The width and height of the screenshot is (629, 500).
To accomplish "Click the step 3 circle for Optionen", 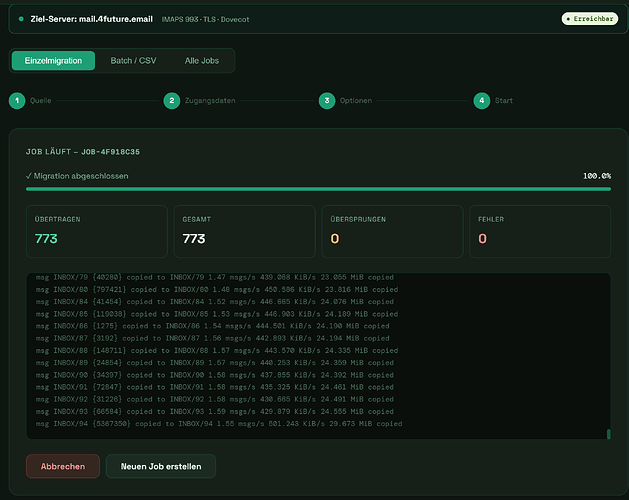I will (x=327, y=100).
